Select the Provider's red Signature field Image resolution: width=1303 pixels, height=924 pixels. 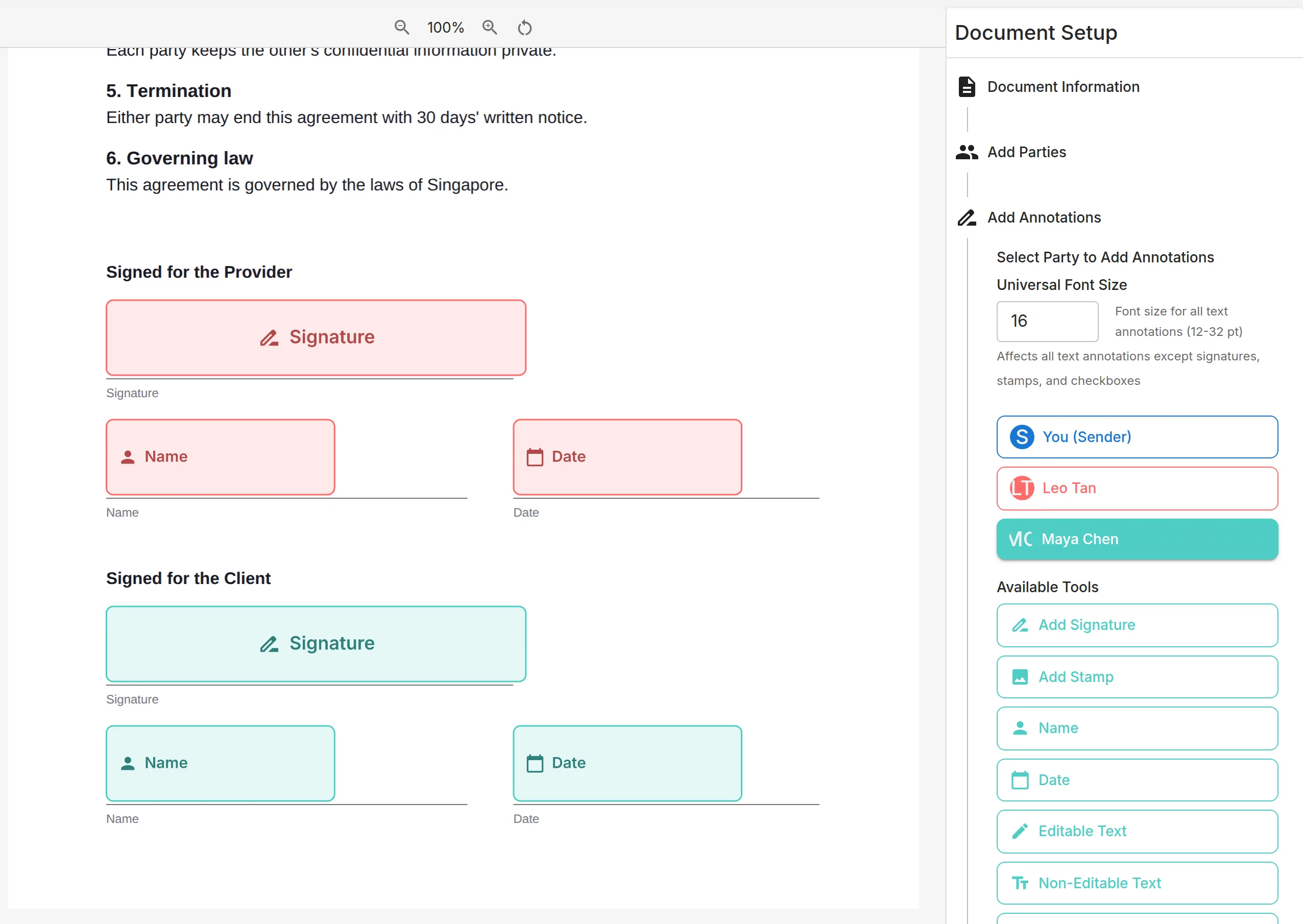point(316,337)
